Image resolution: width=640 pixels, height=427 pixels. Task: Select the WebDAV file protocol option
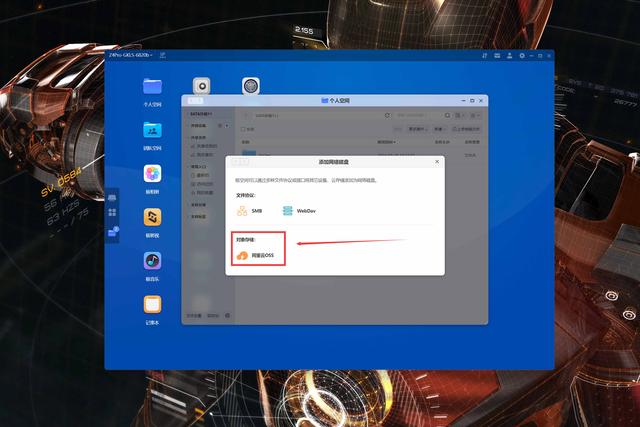pos(299,211)
